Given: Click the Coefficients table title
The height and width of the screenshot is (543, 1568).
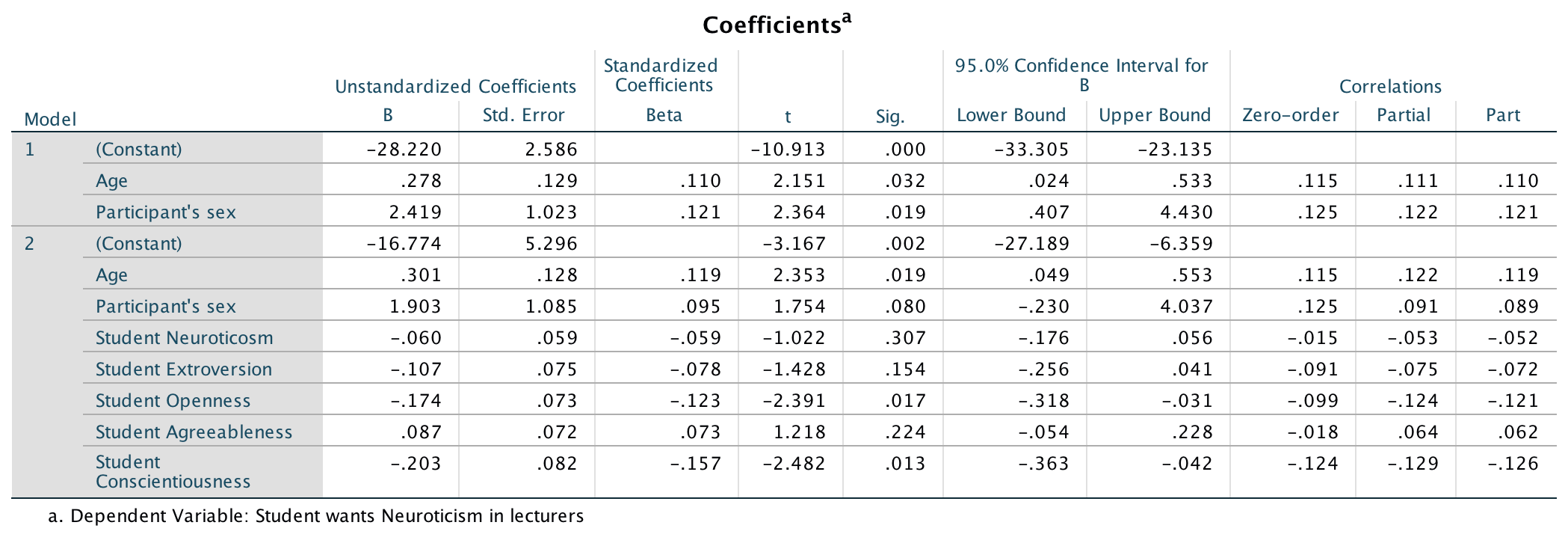Looking at the screenshot, I should point(777,25).
